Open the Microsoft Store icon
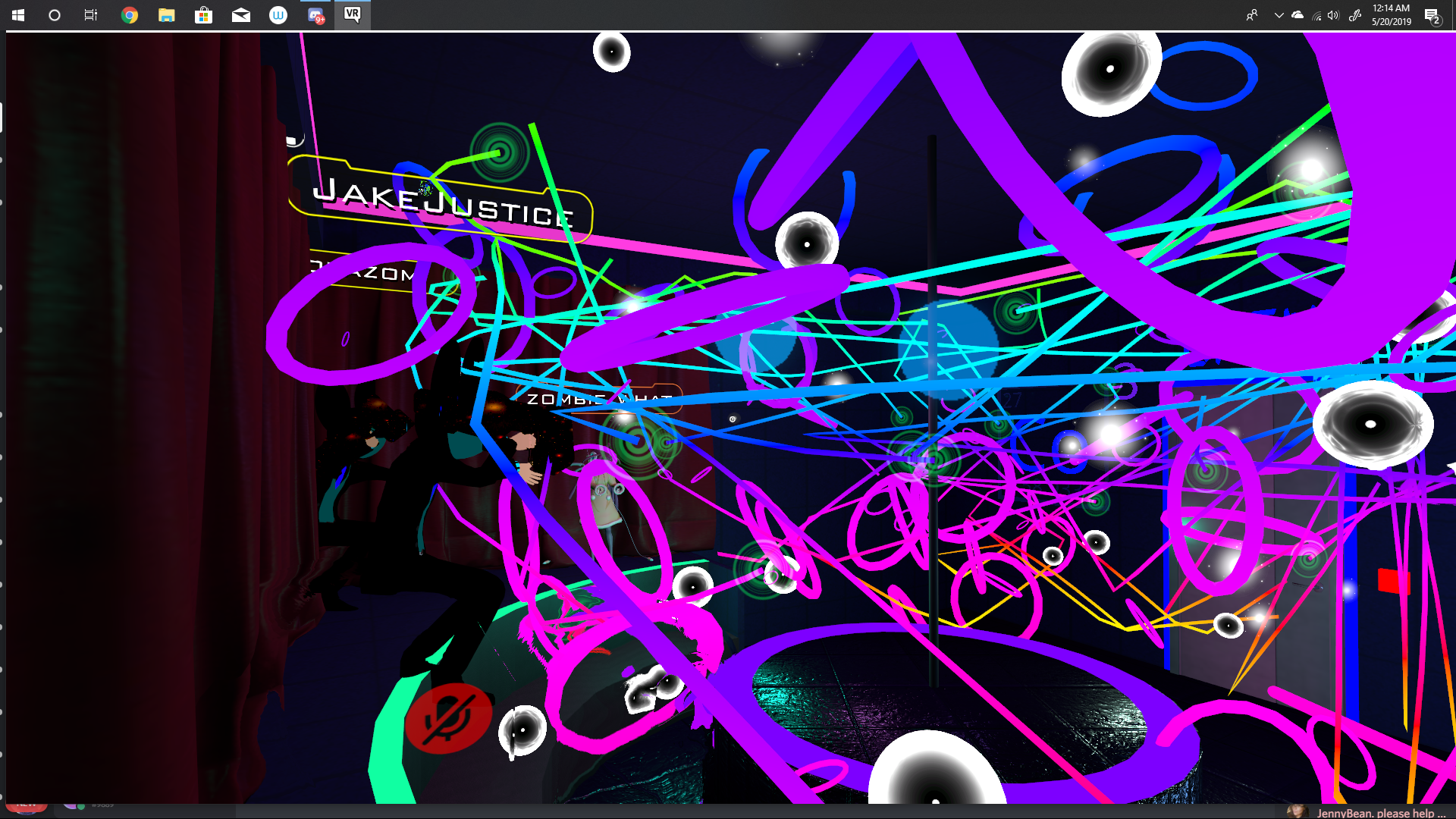The height and width of the screenshot is (819, 1456). (x=203, y=15)
